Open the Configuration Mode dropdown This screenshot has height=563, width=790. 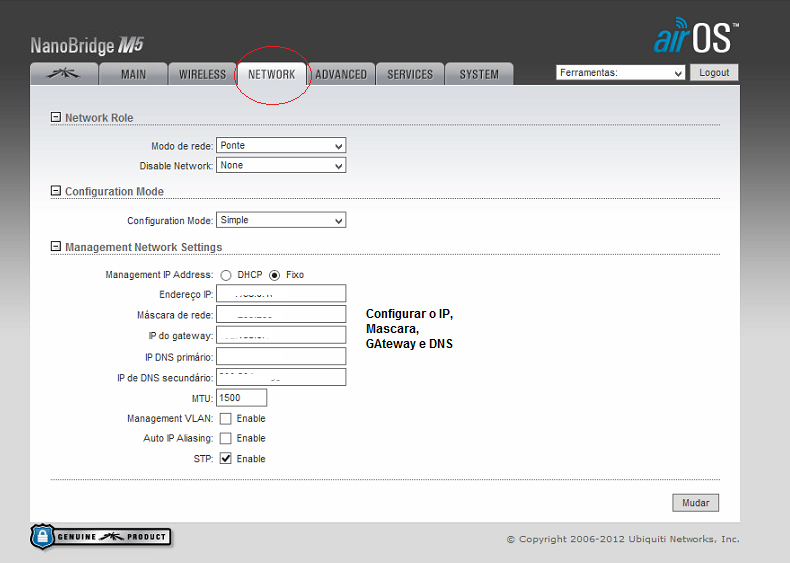pyautogui.click(x=281, y=220)
